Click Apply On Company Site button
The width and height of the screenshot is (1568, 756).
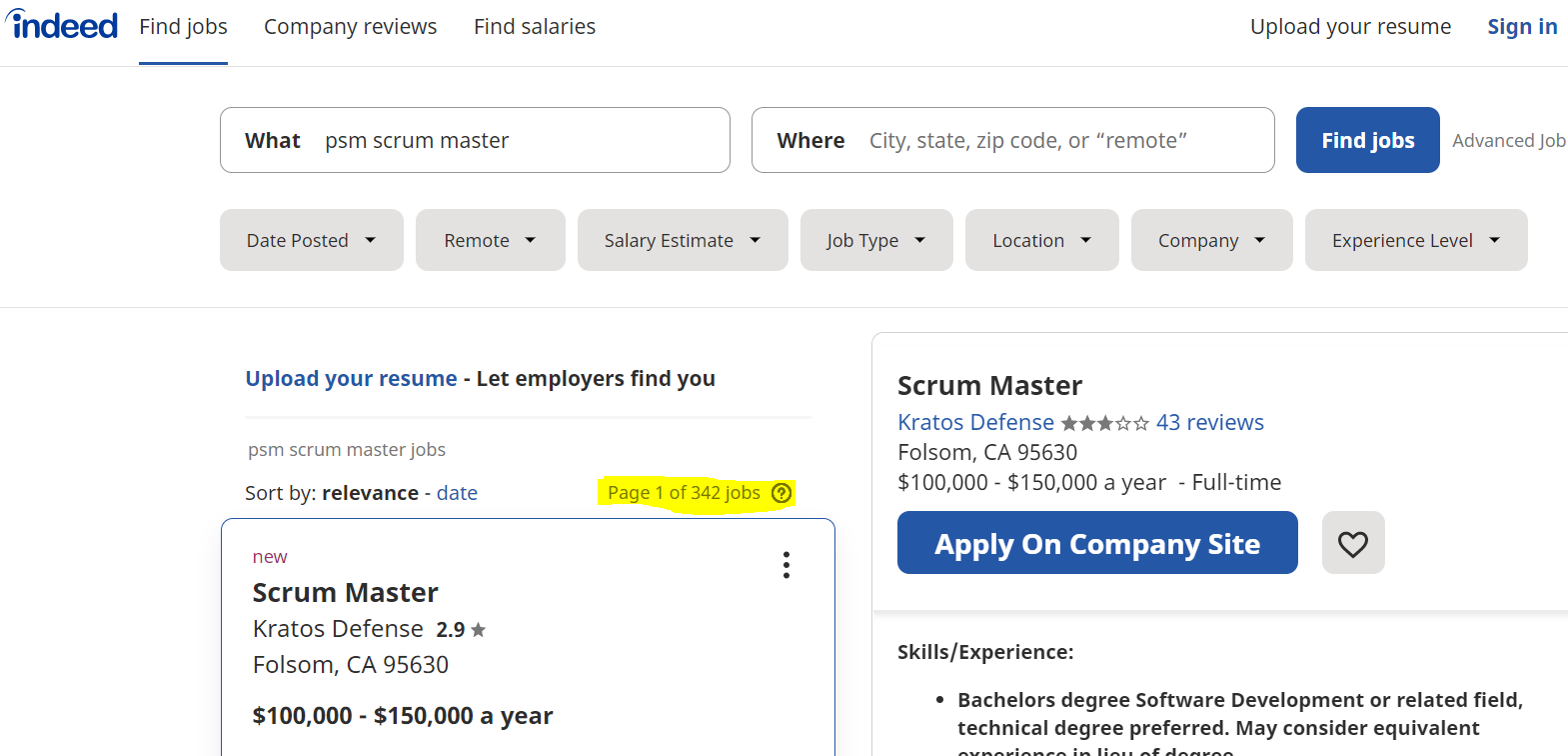coord(1097,543)
